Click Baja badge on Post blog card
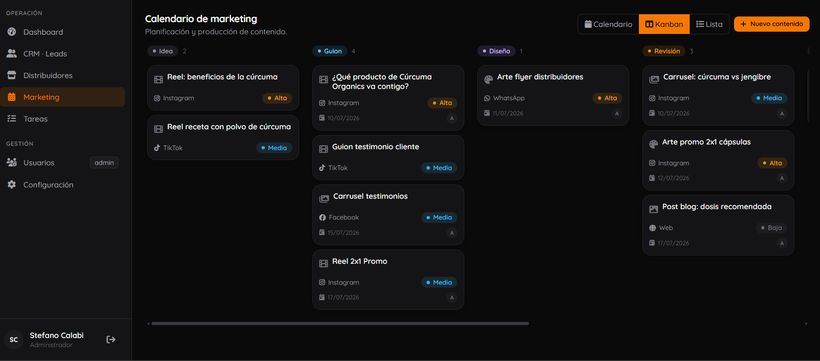 tap(771, 228)
